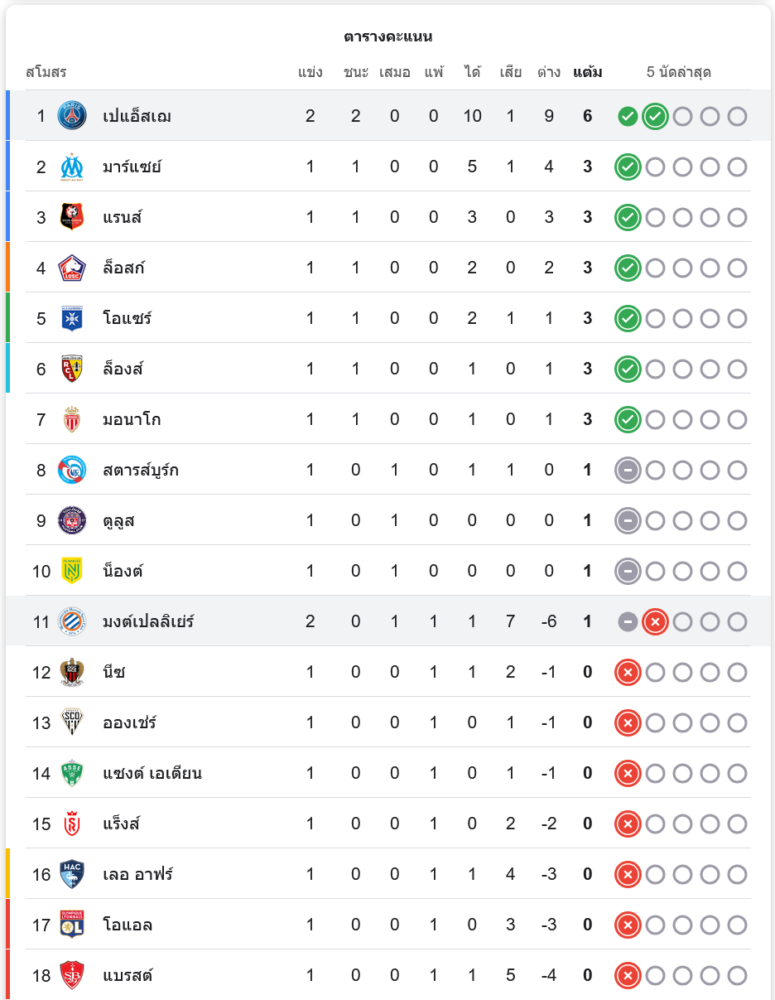Viewport: 775px width, 1000px height.
Task: Click Montpellier's red loss indicator
Action: tap(655, 622)
